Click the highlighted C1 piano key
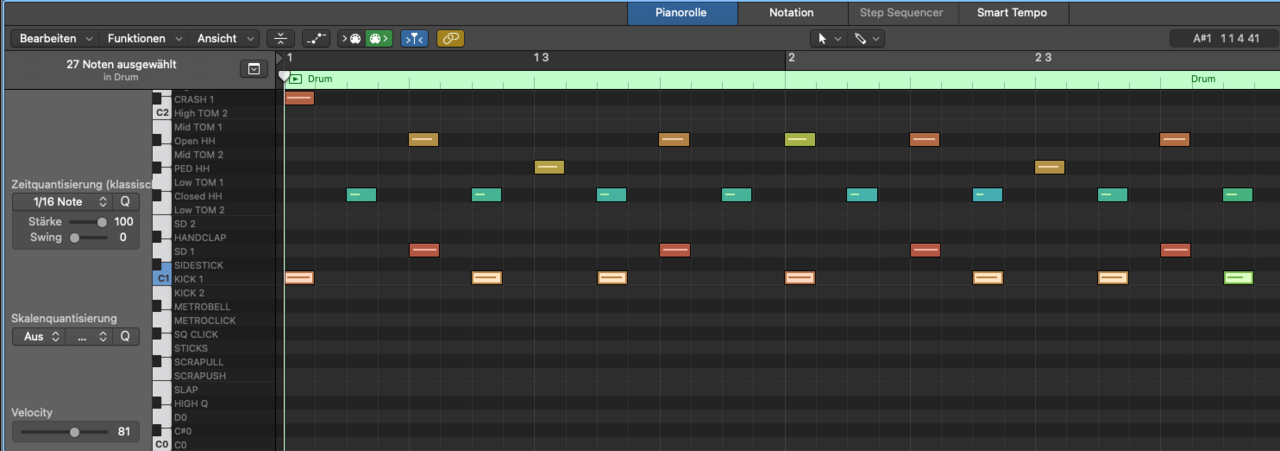This screenshot has height=451, width=1280. pyautogui.click(x=162, y=279)
